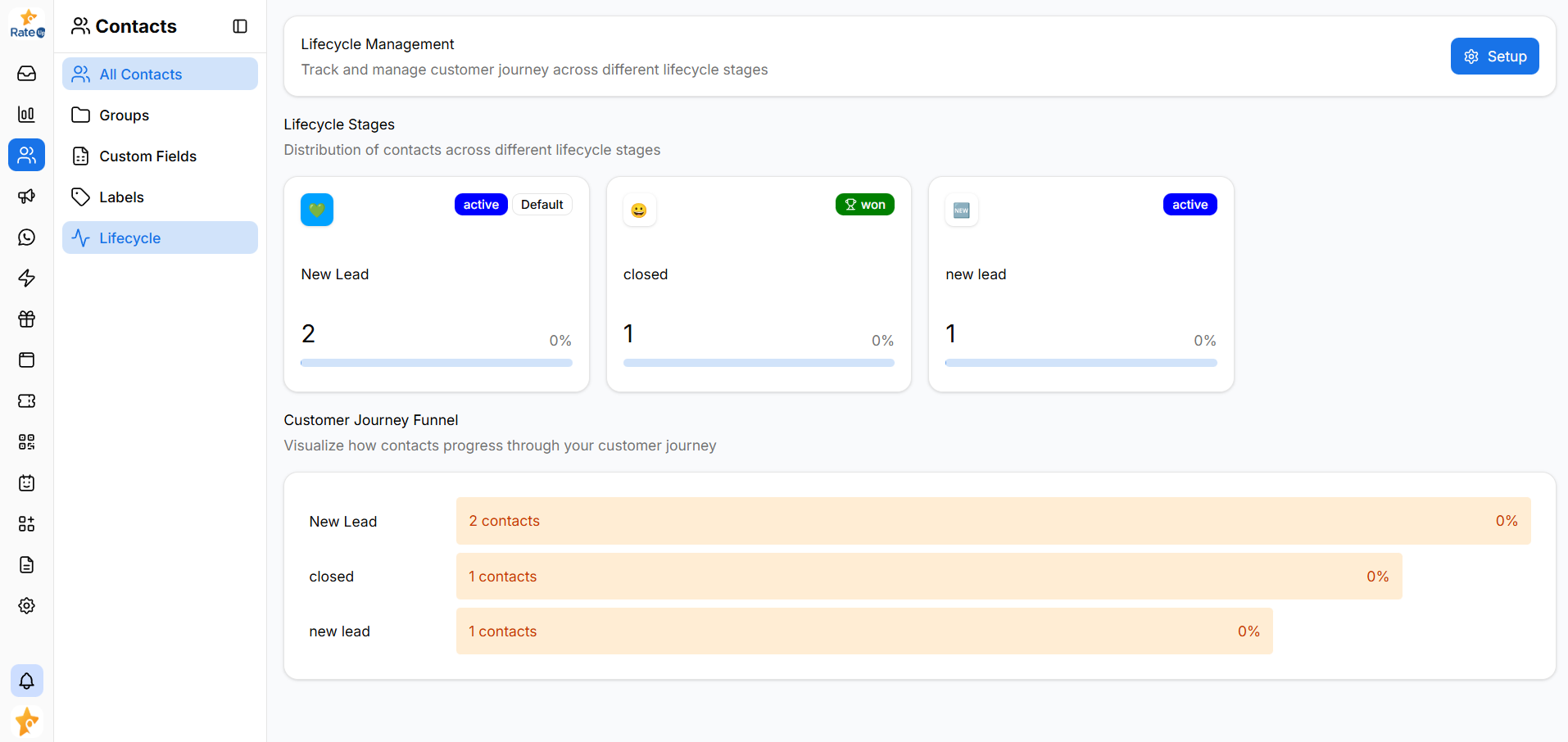Open the Campaigns megaphone icon
1568x742 pixels.
coord(27,197)
